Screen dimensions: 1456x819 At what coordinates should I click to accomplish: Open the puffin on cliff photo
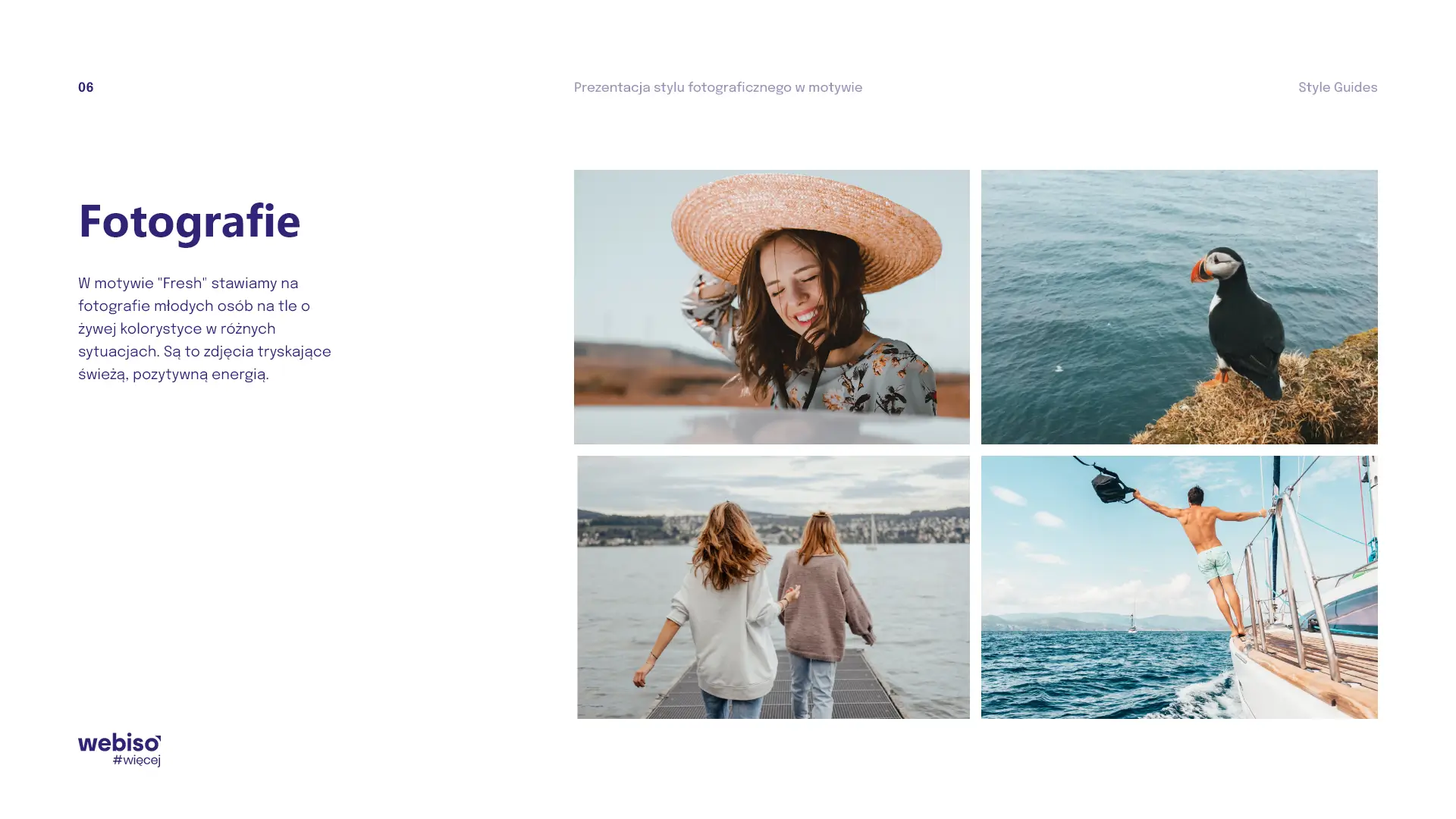[x=1179, y=307]
